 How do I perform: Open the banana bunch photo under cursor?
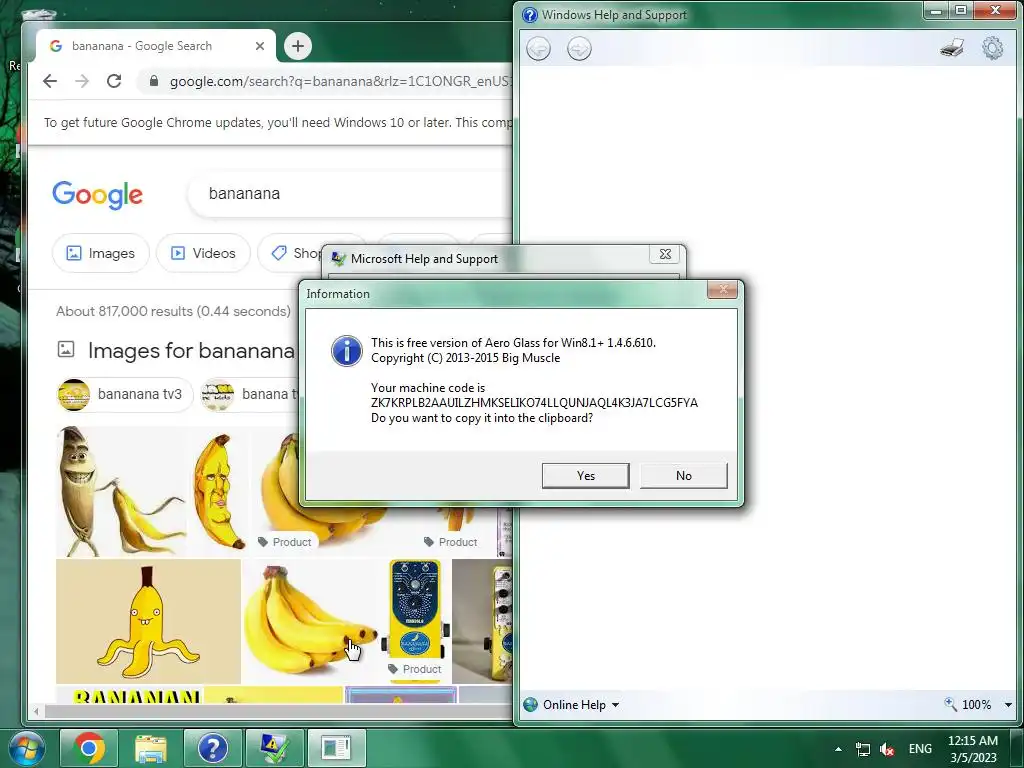pyautogui.click(x=312, y=621)
